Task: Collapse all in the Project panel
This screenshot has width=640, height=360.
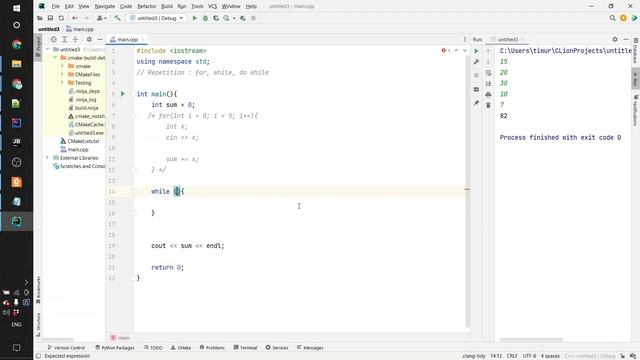Action: 76,39
